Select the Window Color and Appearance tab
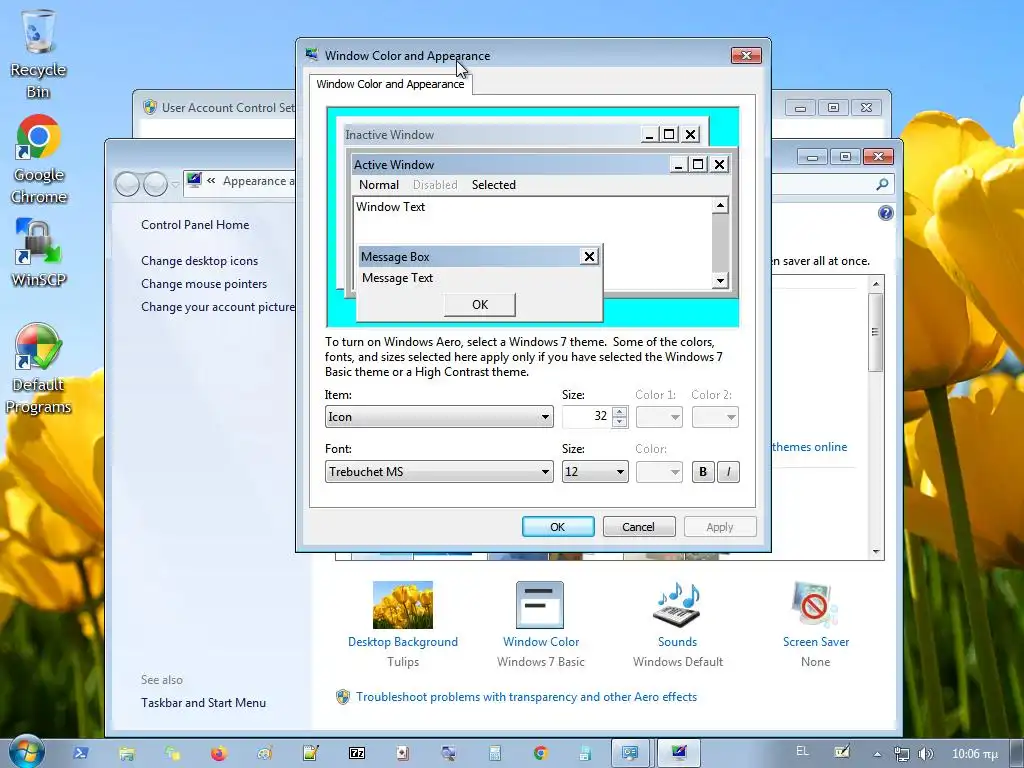The image size is (1024, 768). (390, 84)
